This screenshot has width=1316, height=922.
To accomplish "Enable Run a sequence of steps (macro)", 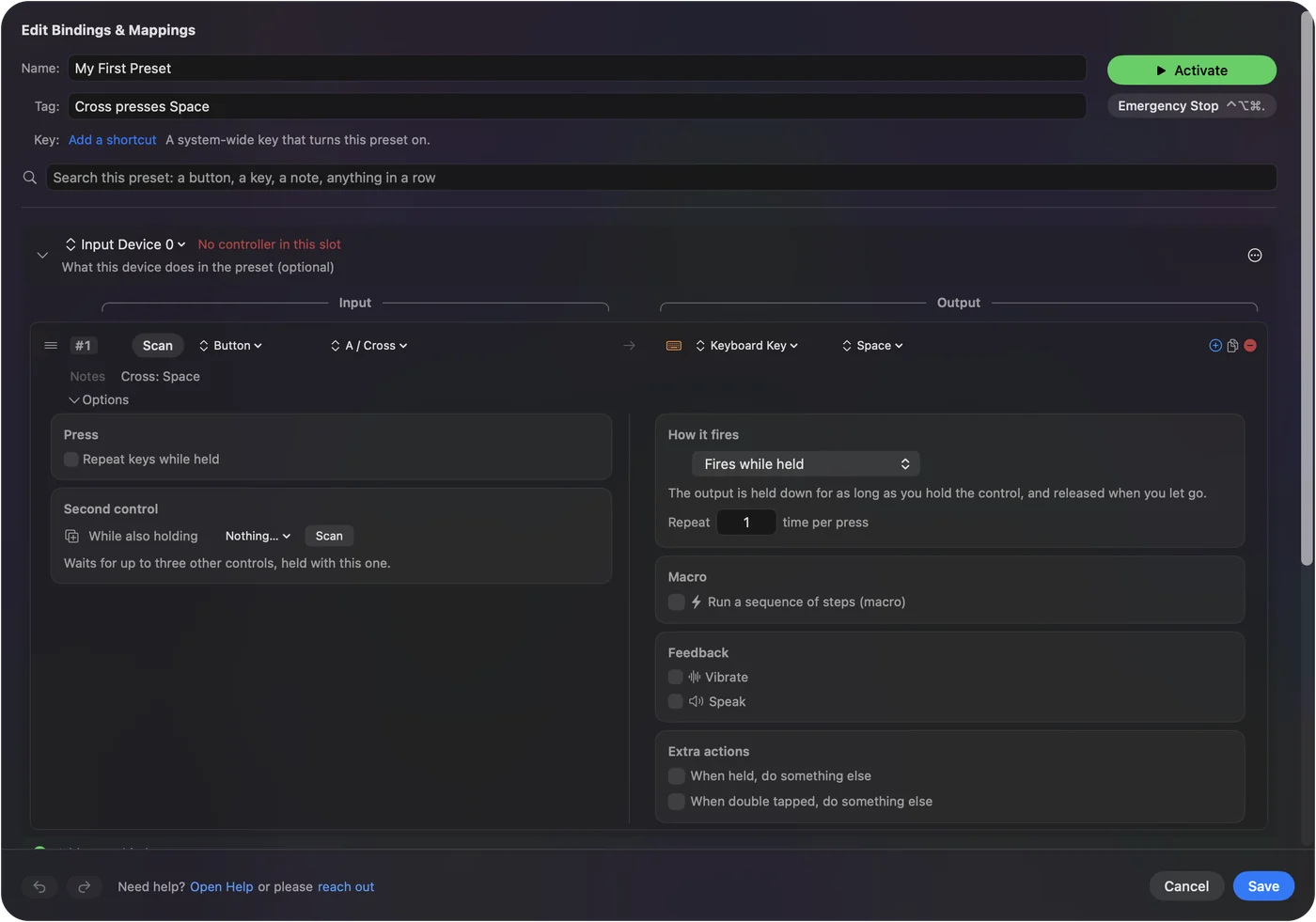I will pos(676,602).
